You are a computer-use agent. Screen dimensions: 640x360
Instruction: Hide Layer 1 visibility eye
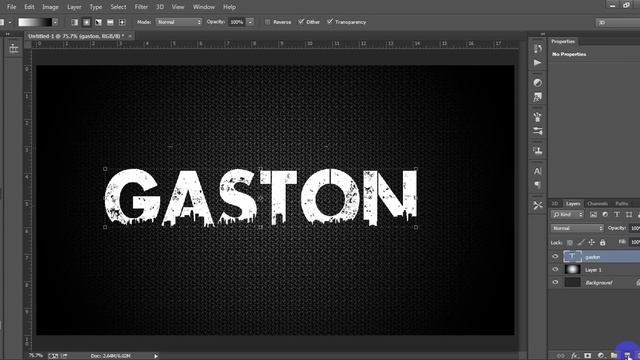[555, 269]
